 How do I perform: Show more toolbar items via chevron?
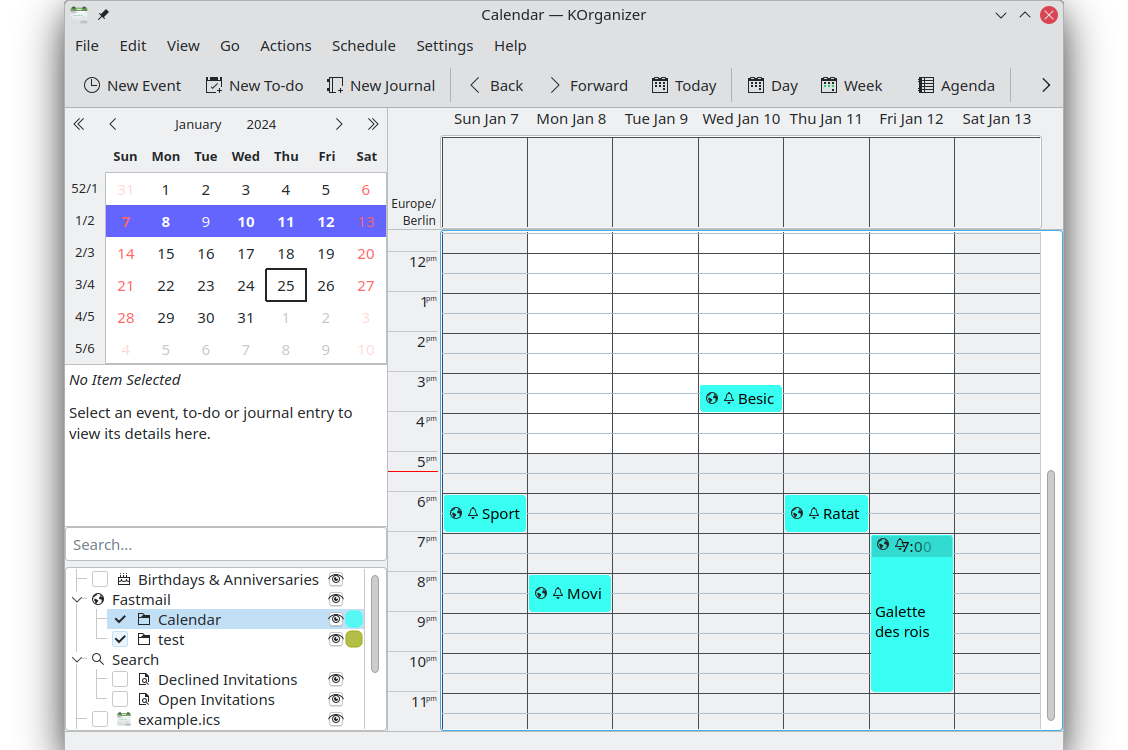[x=1046, y=86]
